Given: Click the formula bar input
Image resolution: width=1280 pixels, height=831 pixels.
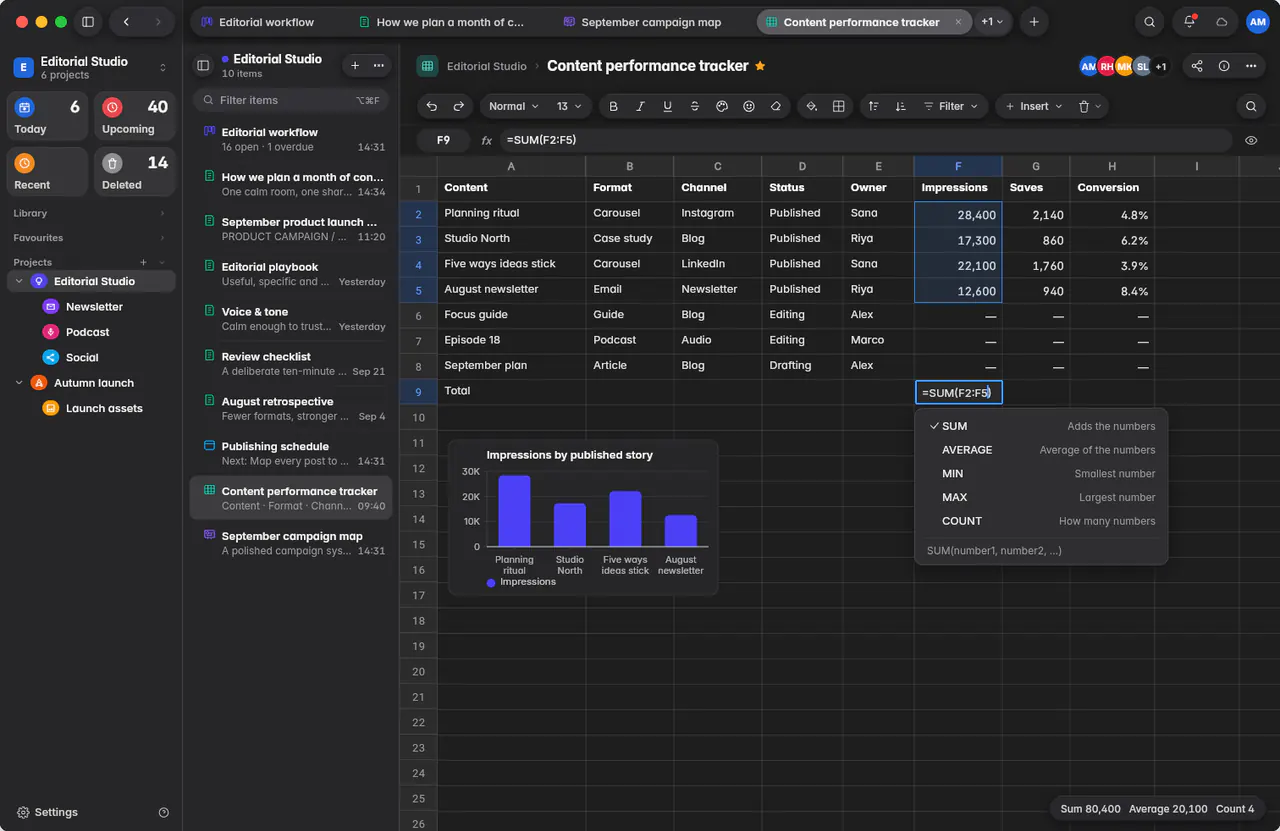Looking at the screenshot, I should coord(850,141).
